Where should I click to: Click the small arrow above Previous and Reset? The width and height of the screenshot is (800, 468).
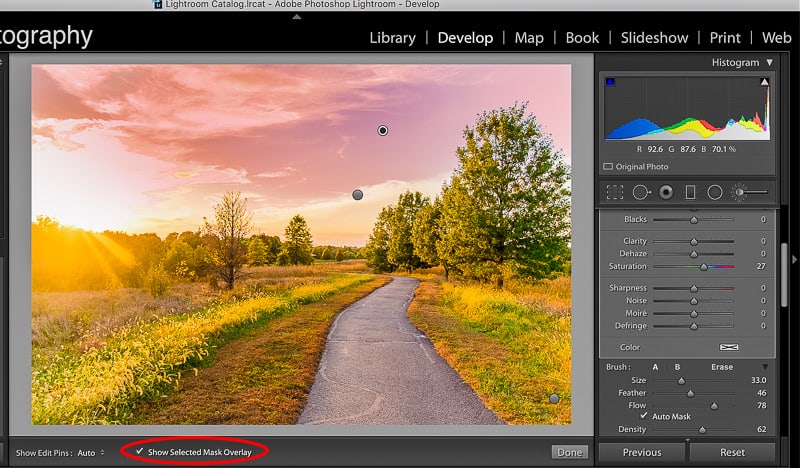click(x=687, y=439)
